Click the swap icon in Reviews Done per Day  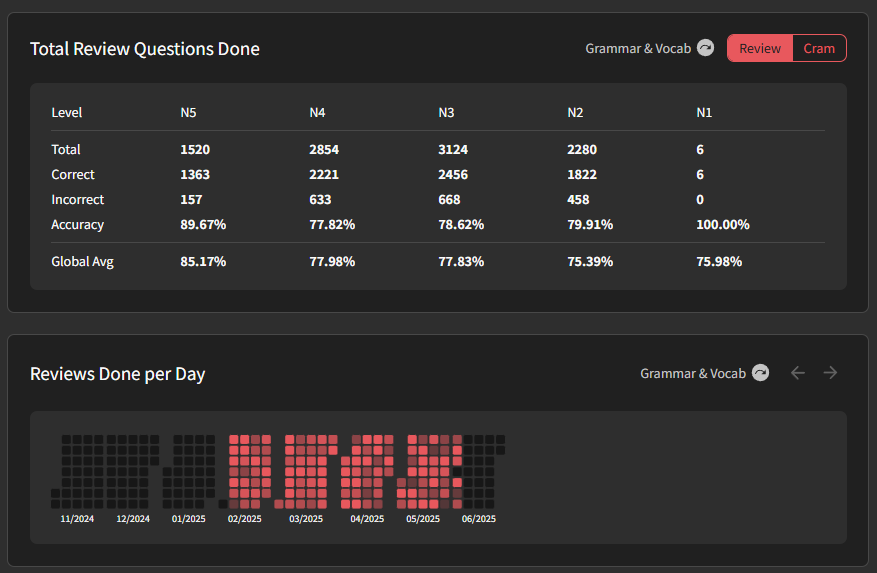pyautogui.click(x=760, y=373)
